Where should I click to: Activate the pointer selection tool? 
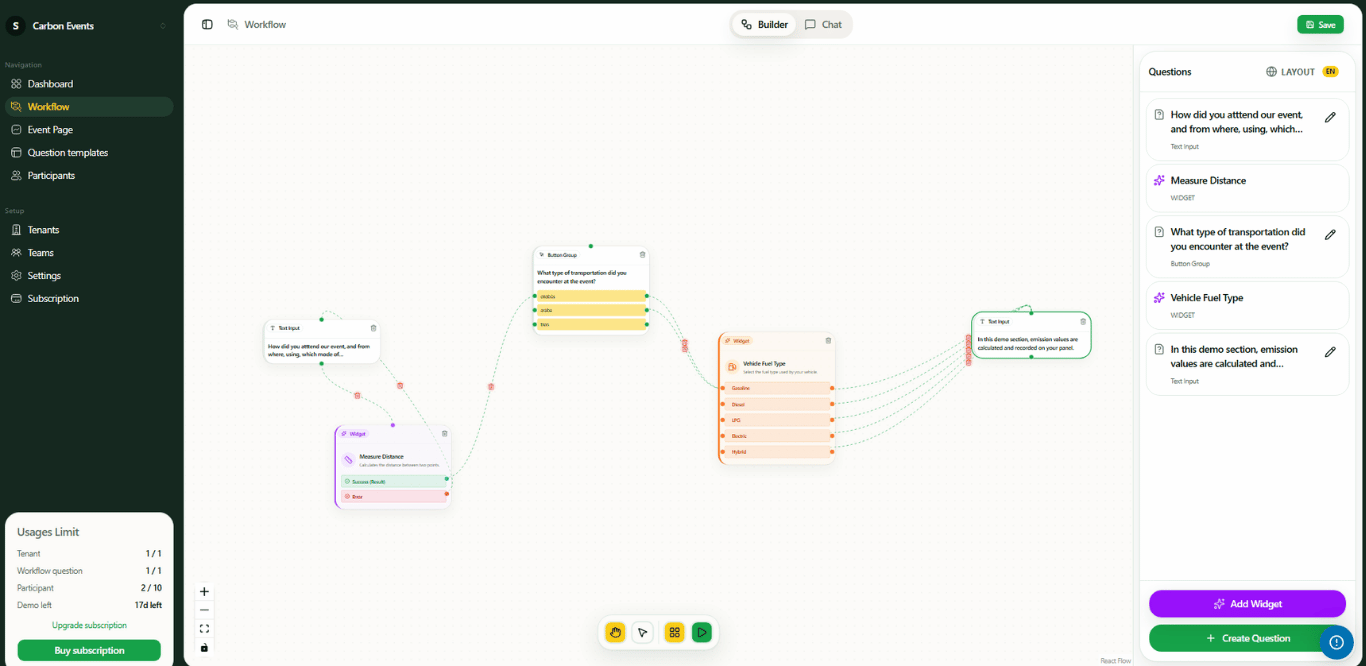coord(644,632)
